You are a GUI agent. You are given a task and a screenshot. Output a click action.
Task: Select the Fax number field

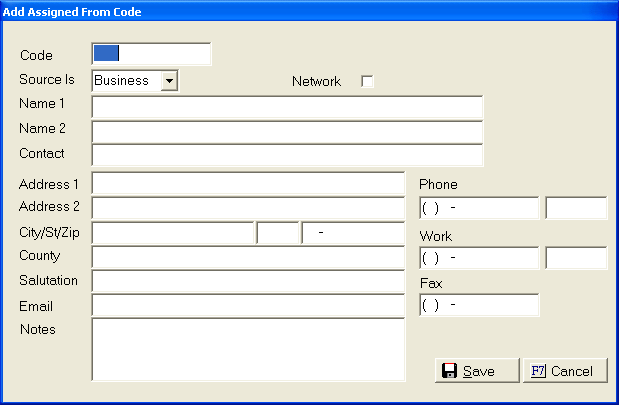point(479,305)
